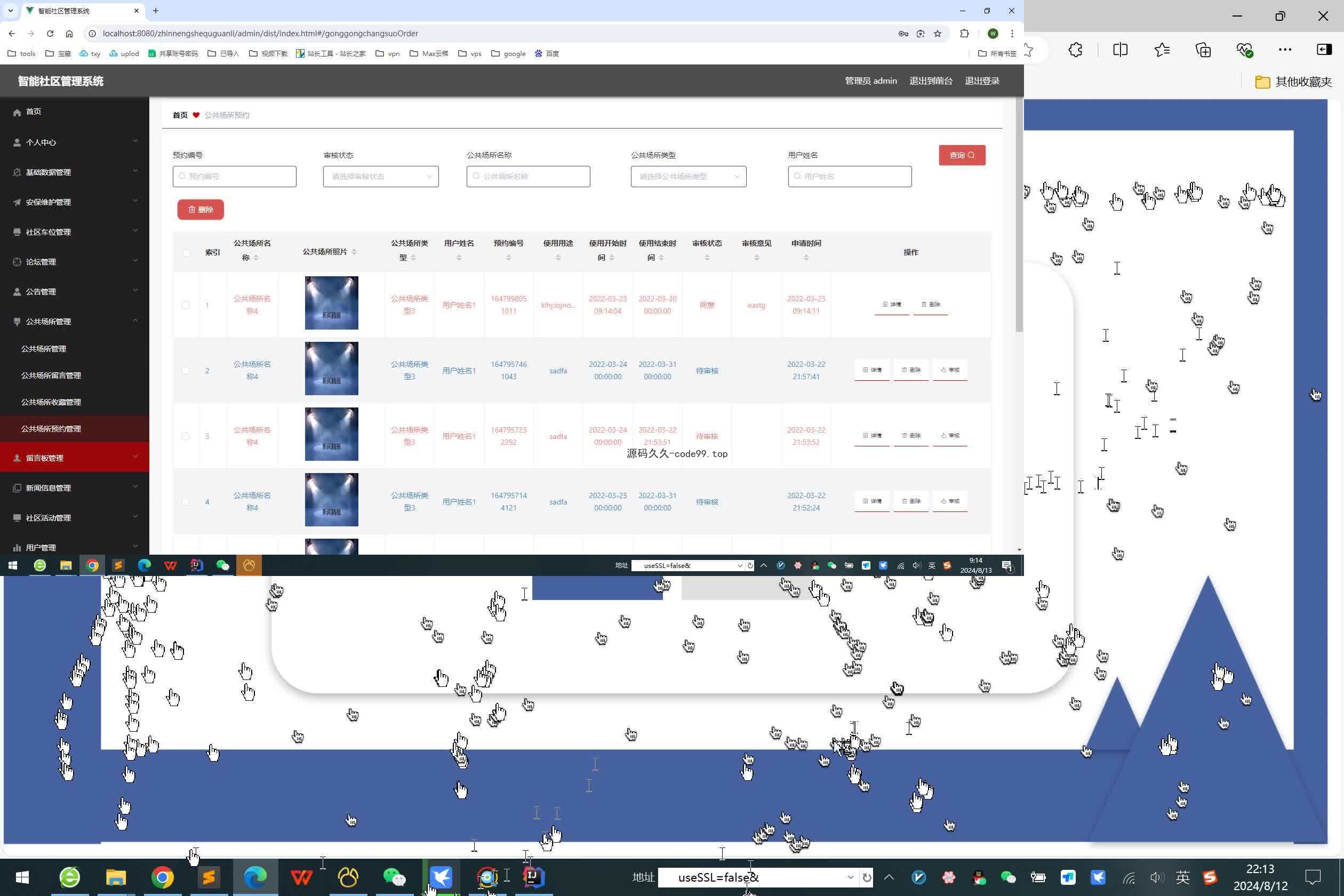Open Sublime Text icon in 22:13 taskbar
1344x896 pixels.
(209, 877)
